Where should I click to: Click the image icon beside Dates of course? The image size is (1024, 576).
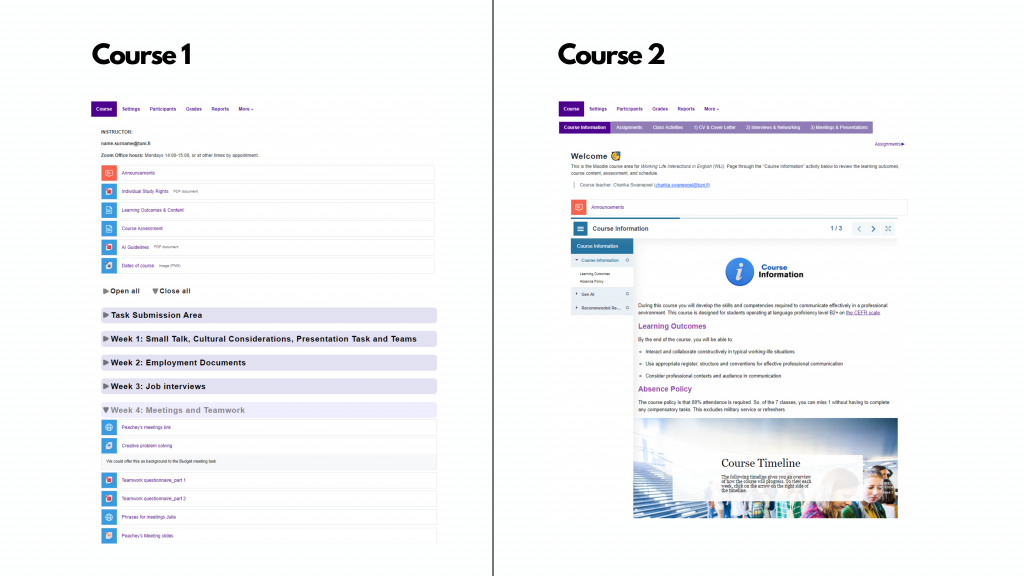tap(109, 266)
